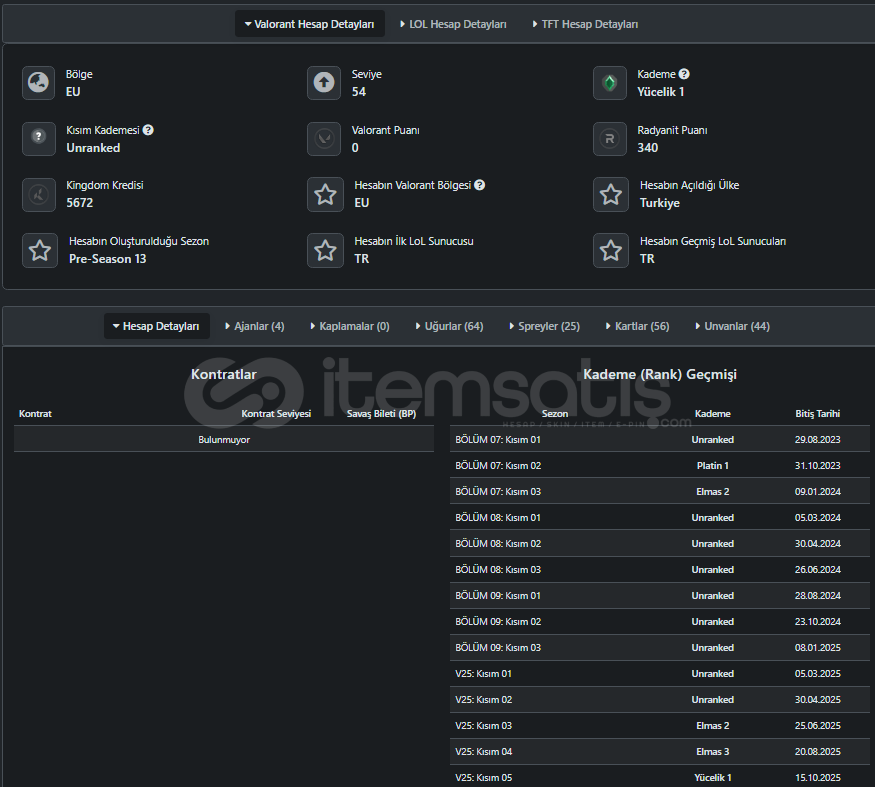Expand LOL Hesap Detayları section
875x787 pixels.
[452, 24]
